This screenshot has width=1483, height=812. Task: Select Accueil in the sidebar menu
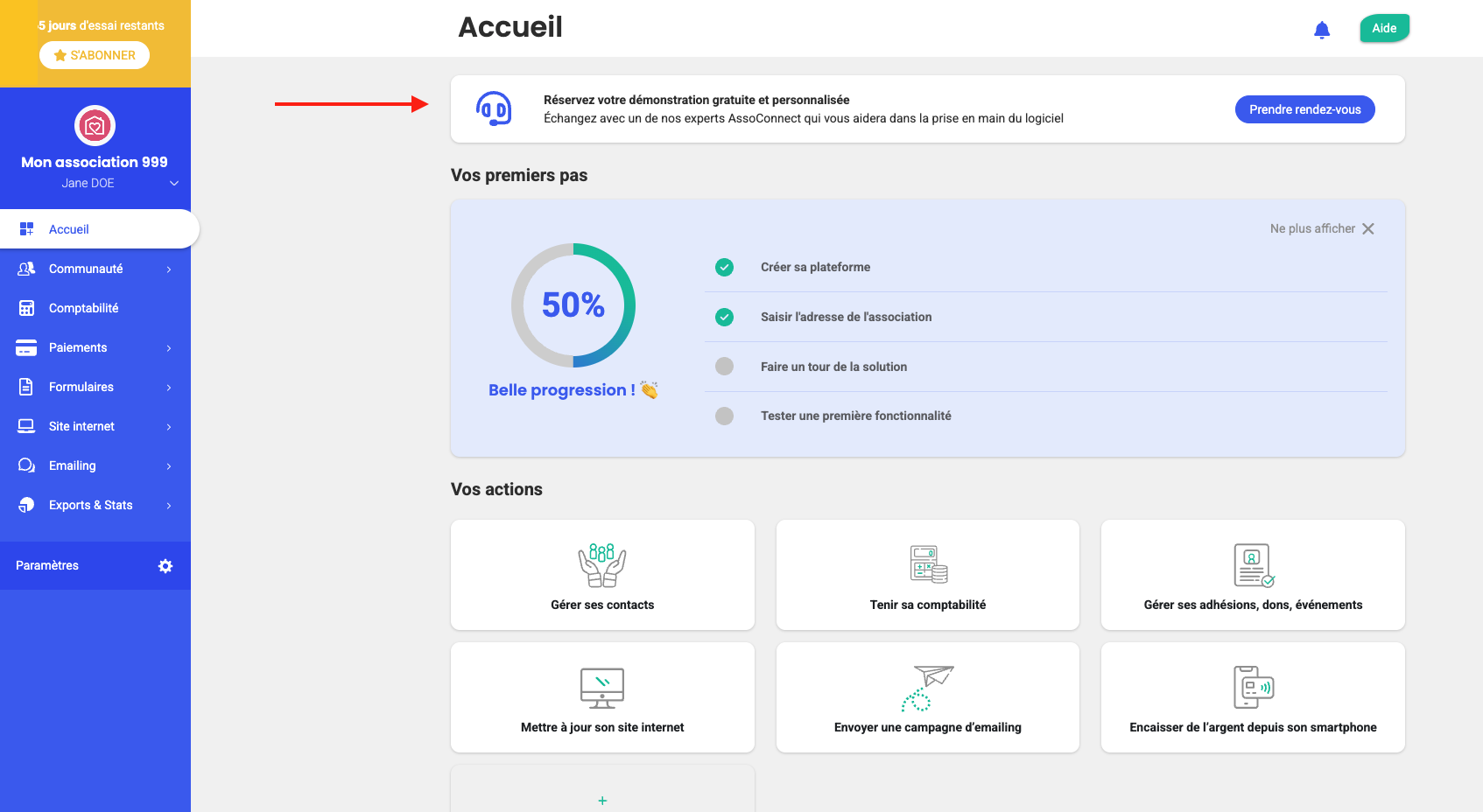(69, 230)
